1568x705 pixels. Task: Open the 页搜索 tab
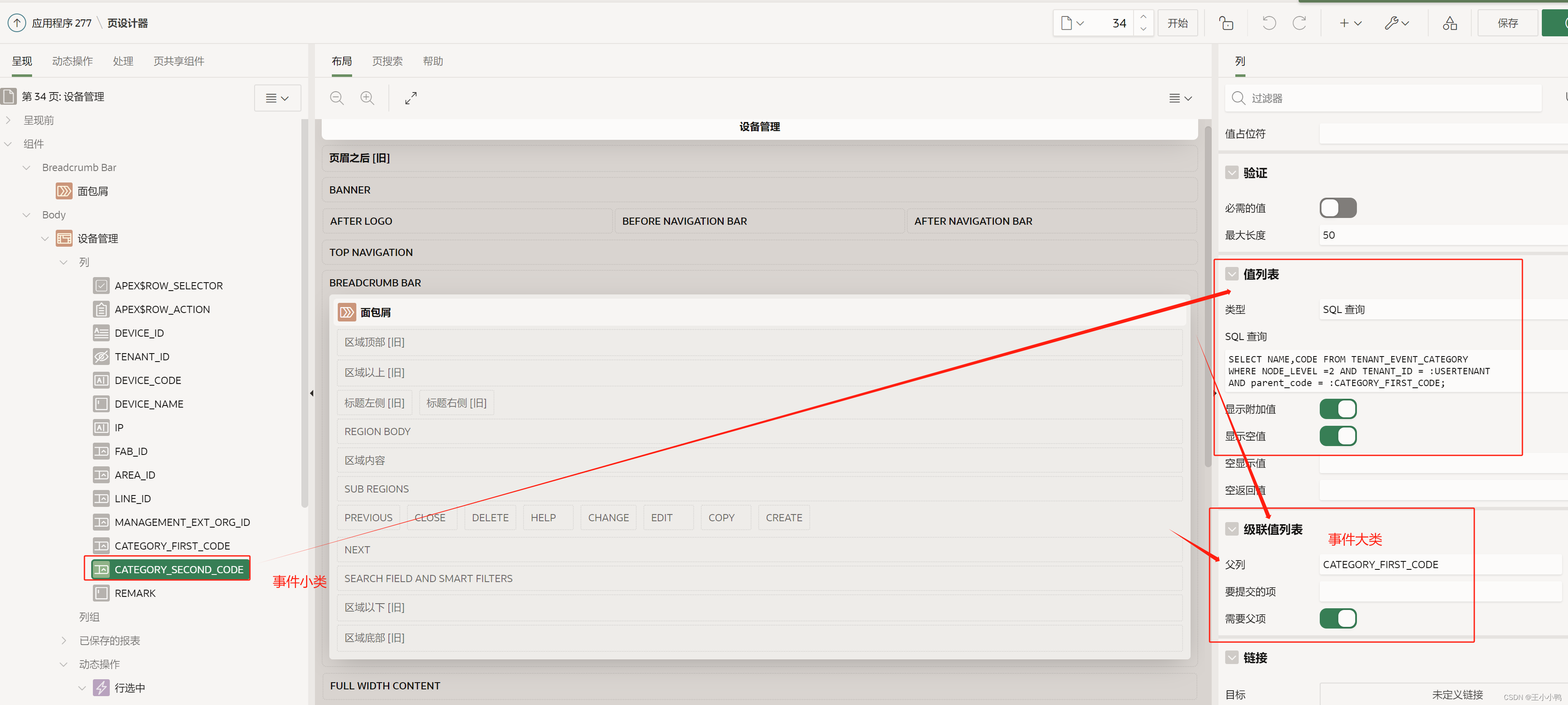point(387,61)
